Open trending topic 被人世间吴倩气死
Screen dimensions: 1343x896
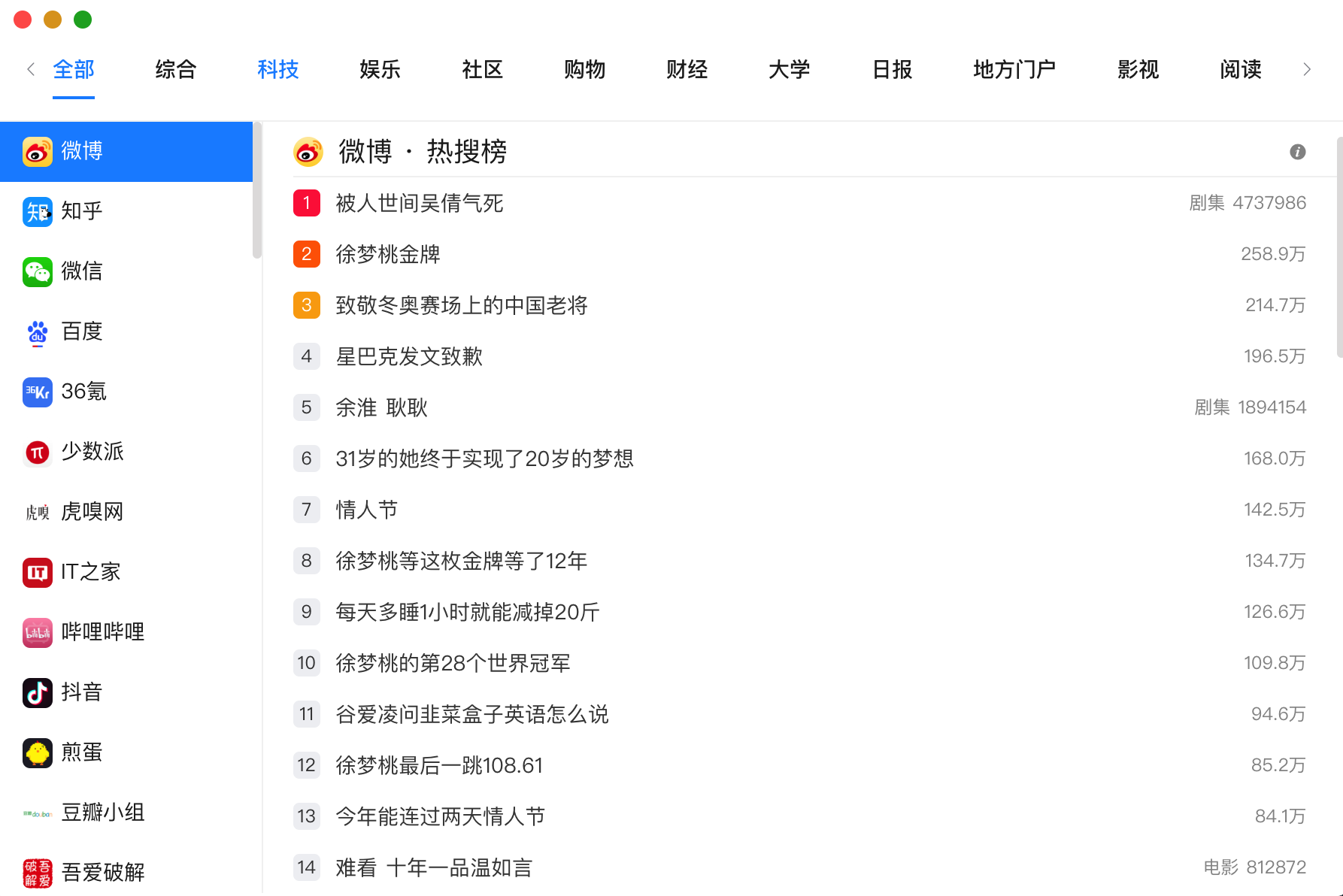click(420, 203)
